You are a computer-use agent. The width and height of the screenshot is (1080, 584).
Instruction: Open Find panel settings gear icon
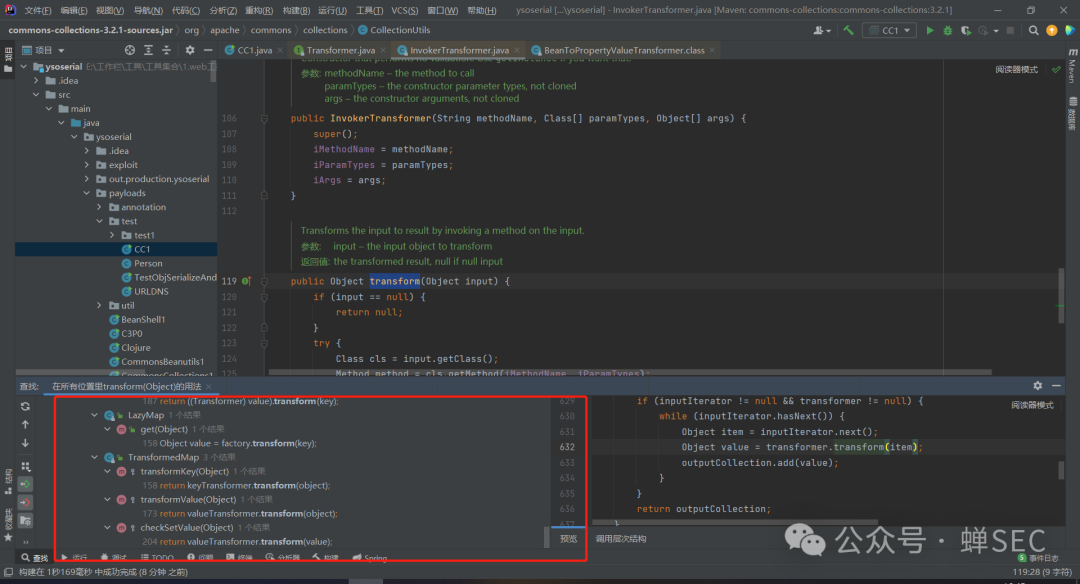1037,386
